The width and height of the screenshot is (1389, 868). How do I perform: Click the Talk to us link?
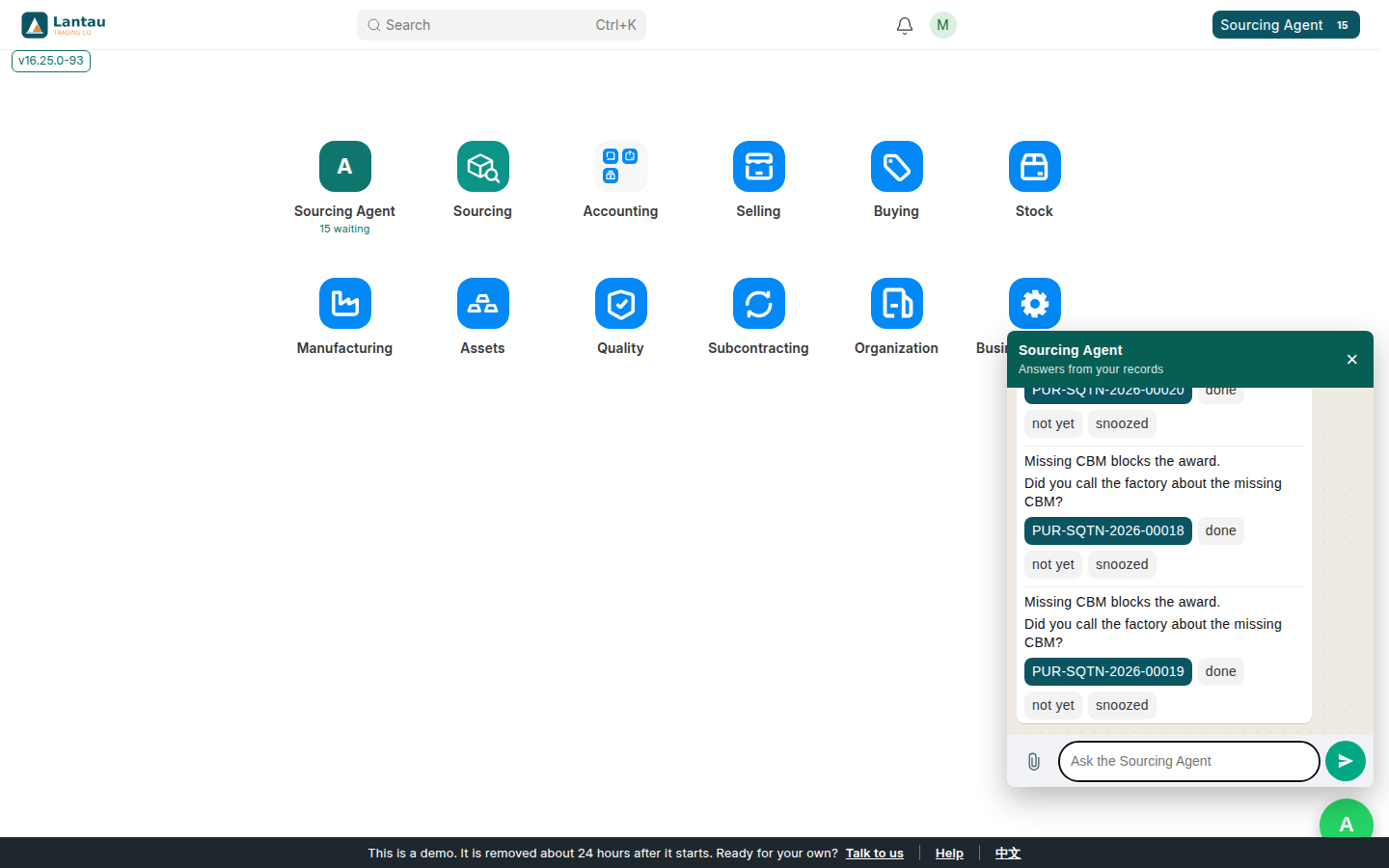coord(874,853)
